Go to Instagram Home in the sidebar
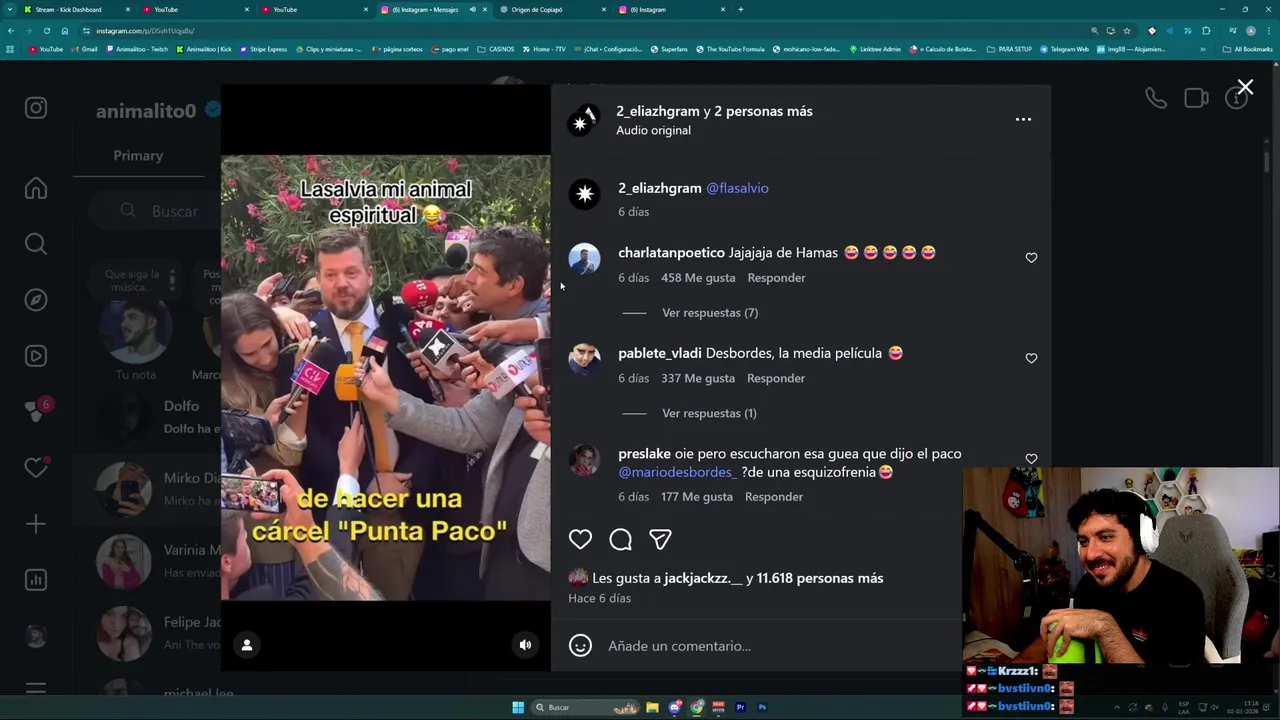The height and width of the screenshot is (720, 1280). click(x=36, y=188)
